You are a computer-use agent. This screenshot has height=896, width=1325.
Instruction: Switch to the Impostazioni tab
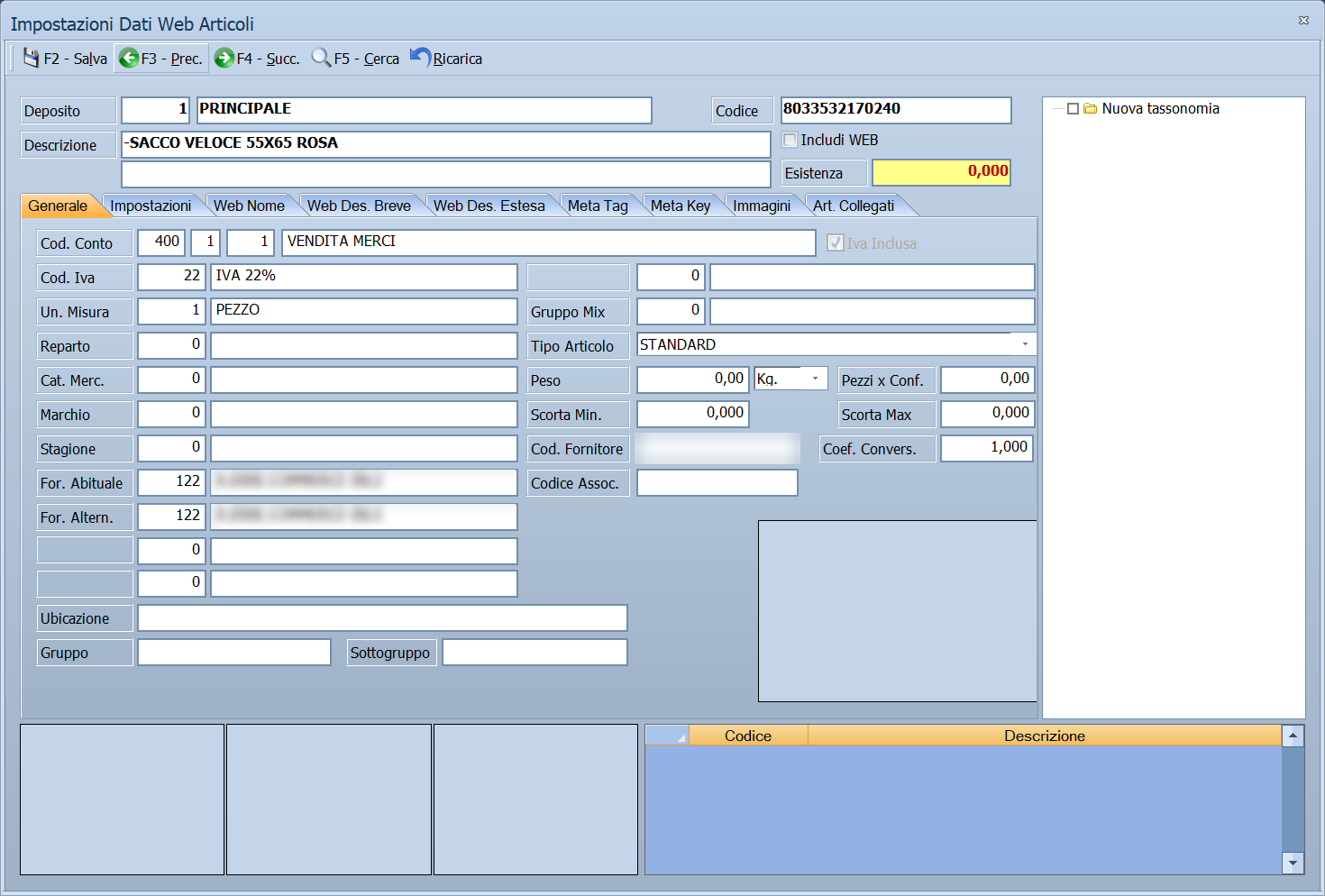click(151, 206)
